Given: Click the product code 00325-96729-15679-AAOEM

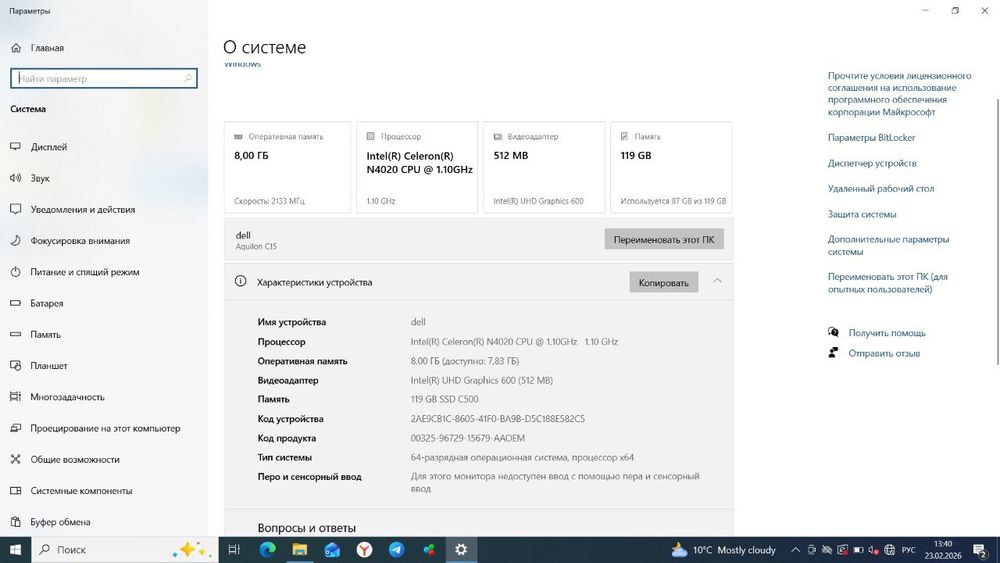Looking at the screenshot, I should pyautogui.click(x=467, y=438).
